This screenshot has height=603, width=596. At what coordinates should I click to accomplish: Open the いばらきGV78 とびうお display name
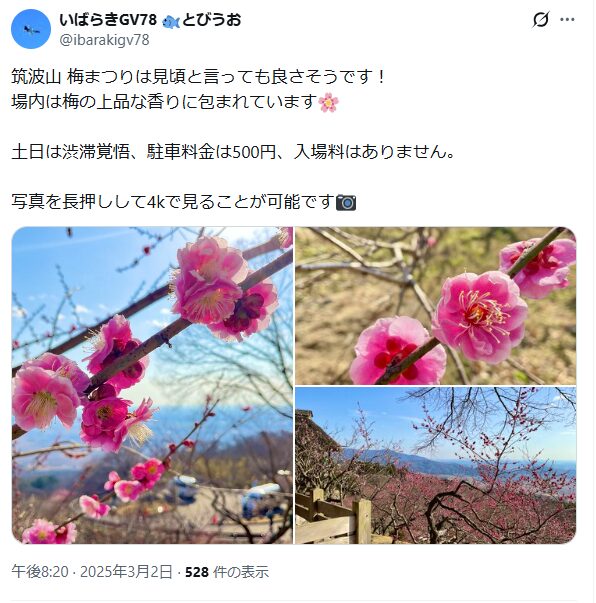coord(150,20)
